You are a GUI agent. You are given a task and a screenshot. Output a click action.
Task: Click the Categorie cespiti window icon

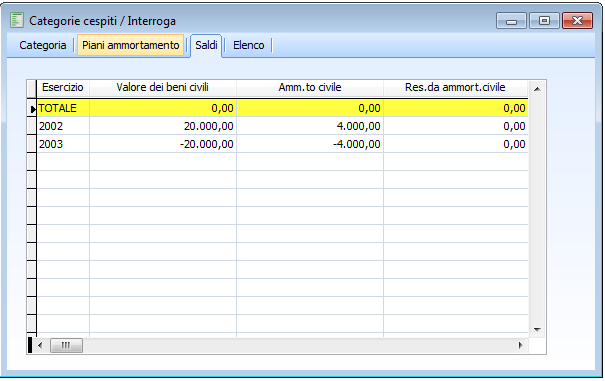click(17, 20)
